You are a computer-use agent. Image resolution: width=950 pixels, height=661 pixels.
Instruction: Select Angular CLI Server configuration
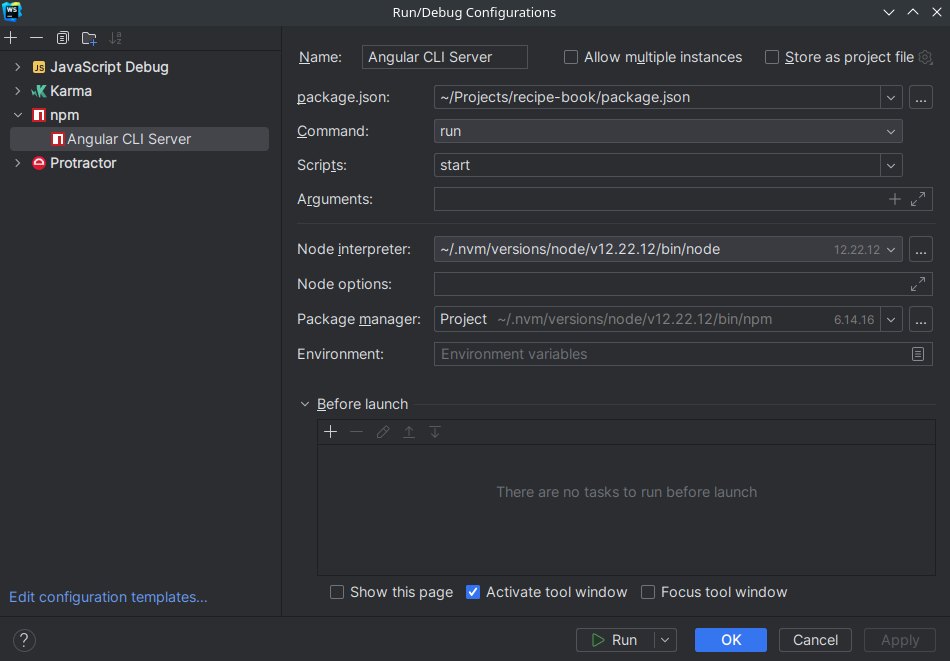coord(128,139)
